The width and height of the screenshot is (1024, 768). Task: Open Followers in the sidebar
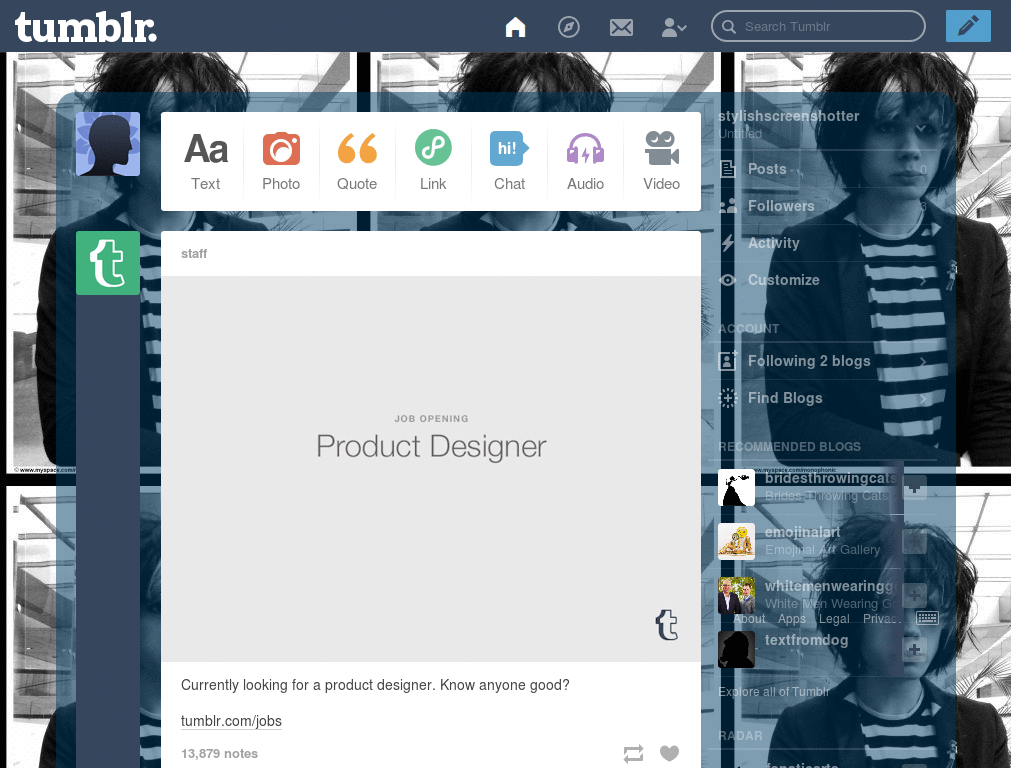coord(823,206)
